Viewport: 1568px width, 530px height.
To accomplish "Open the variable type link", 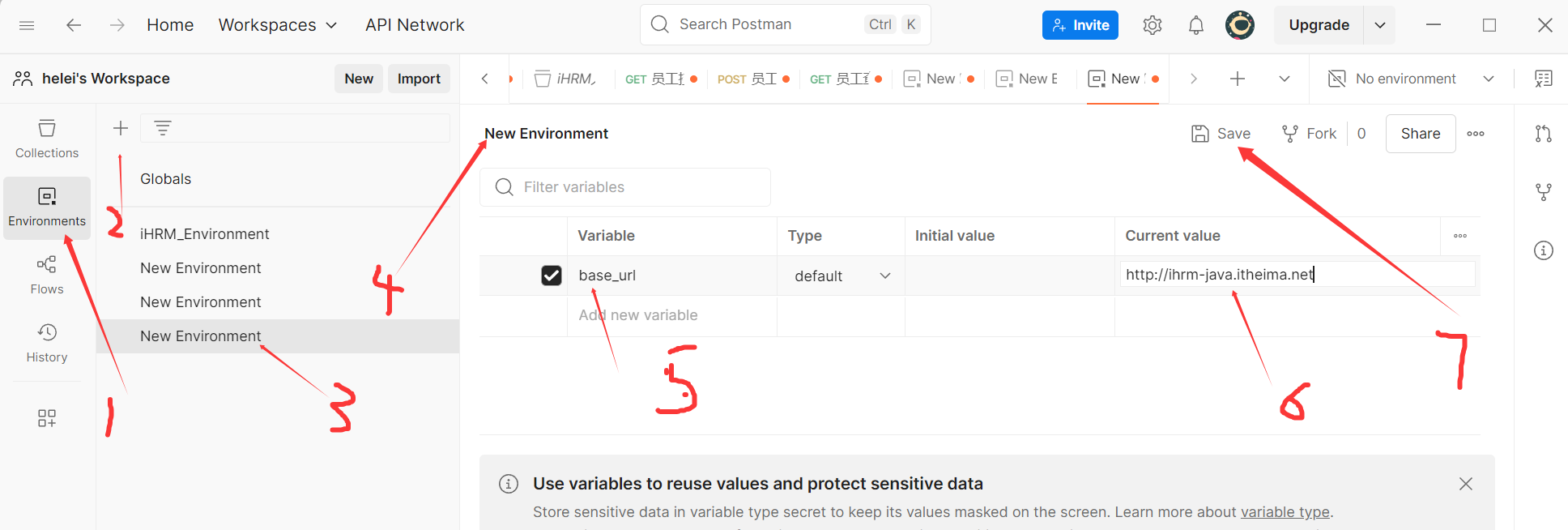I will [x=1285, y=512].
